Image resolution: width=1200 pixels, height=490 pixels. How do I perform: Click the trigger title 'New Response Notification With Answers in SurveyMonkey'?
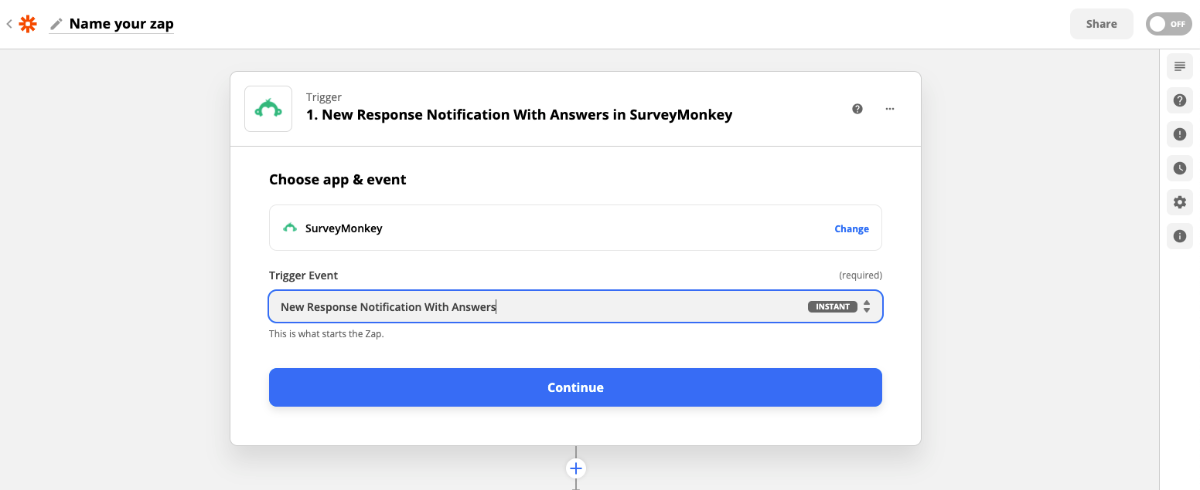point(519,115)
